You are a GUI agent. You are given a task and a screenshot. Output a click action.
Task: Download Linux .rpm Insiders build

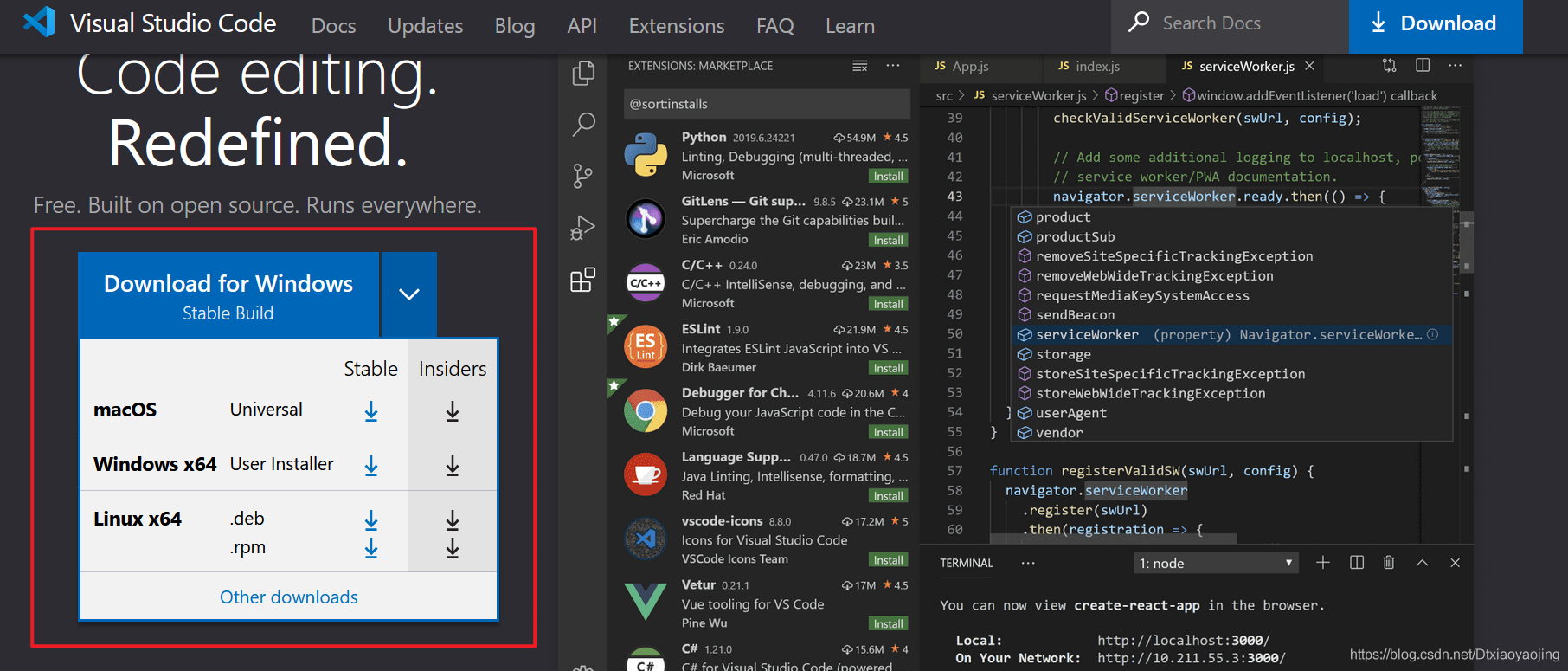453,548
